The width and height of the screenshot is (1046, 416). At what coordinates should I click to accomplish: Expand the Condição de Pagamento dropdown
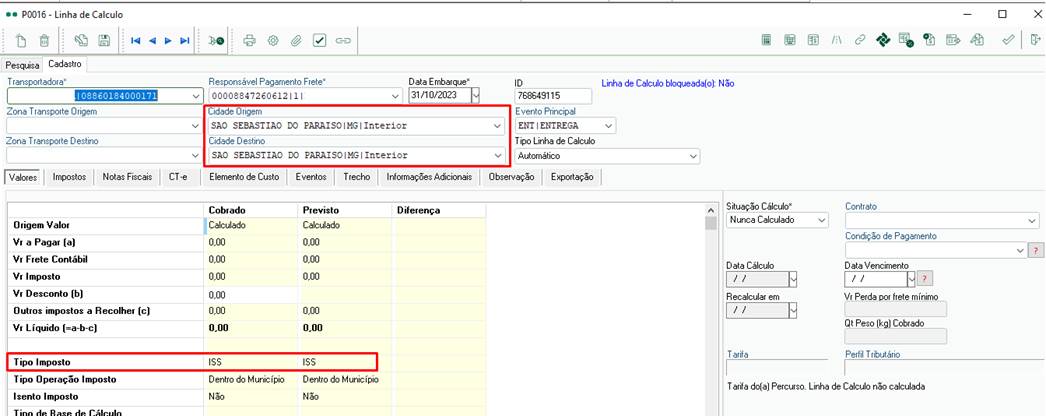(x=1020, y=250)
